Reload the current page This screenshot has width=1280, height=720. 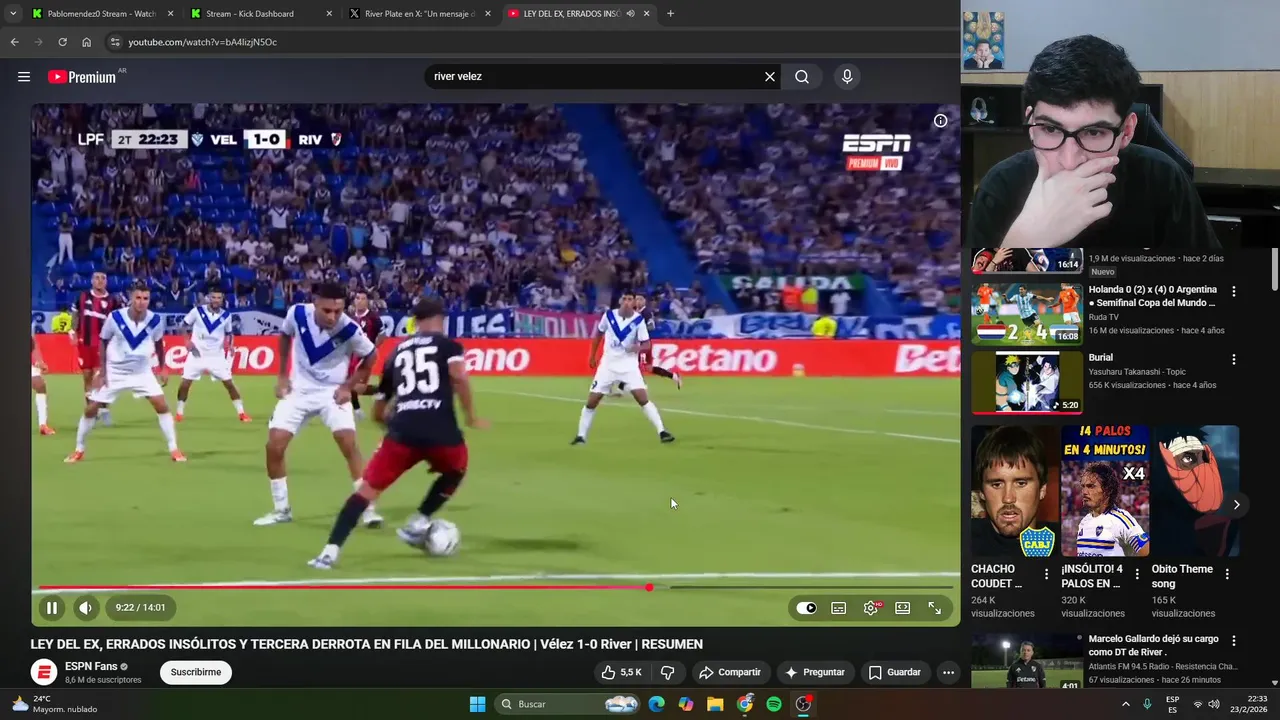pyautogui.click(x=62, y=42)
